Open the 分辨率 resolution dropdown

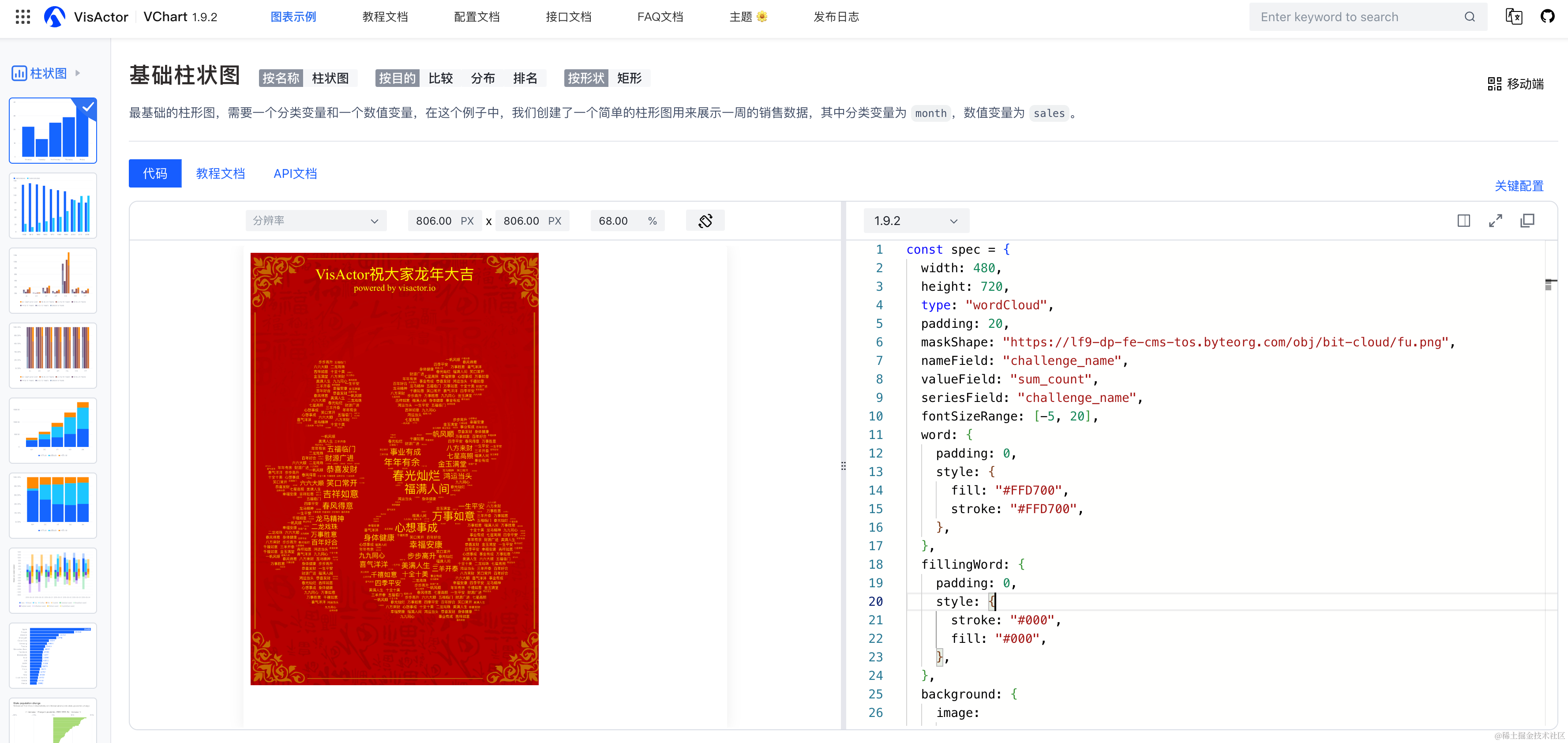click(315, 220)
